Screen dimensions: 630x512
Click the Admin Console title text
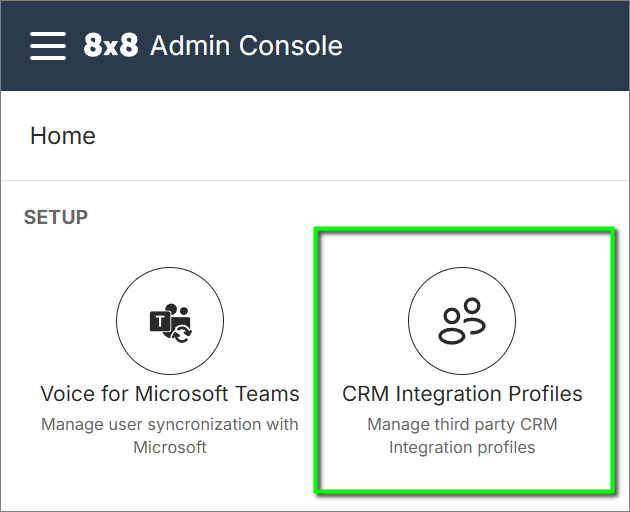(246, 45)
